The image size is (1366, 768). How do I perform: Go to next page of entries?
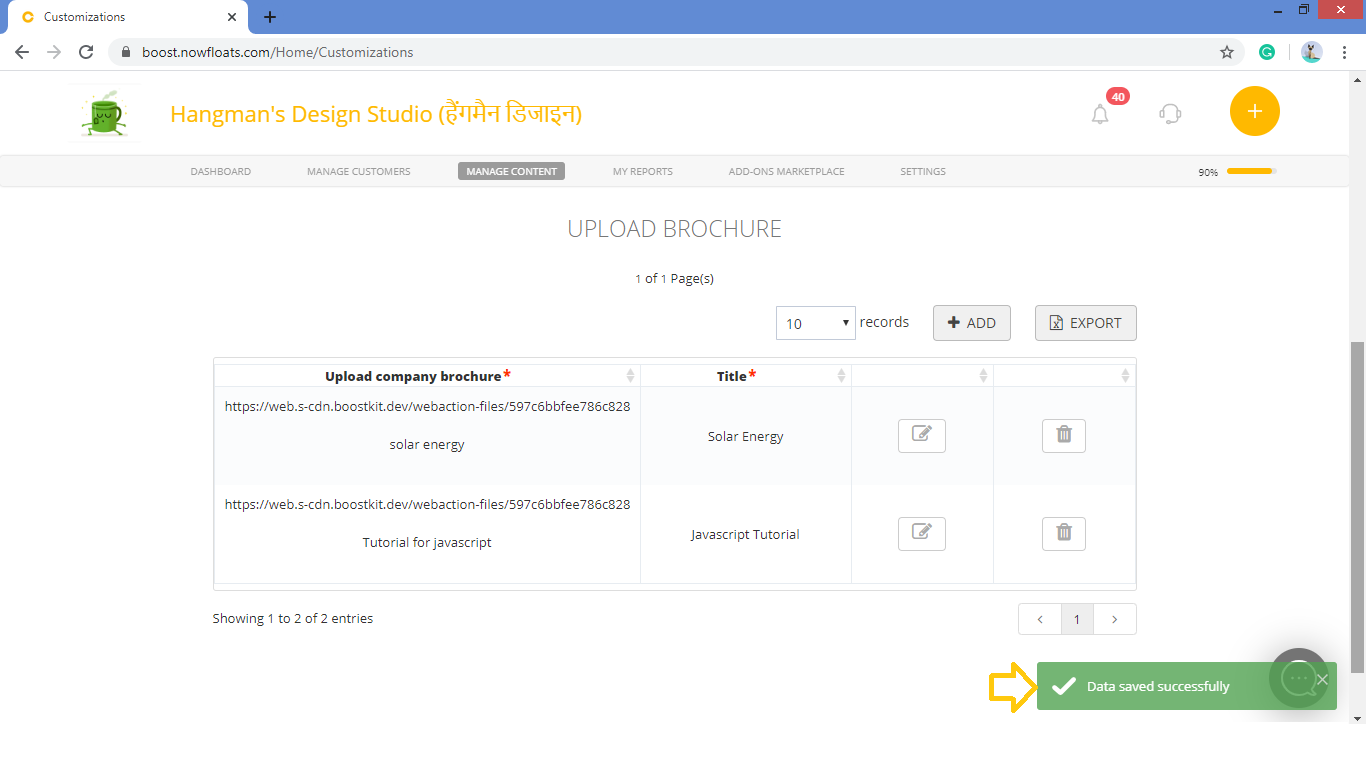click(x=1115, y=619)
